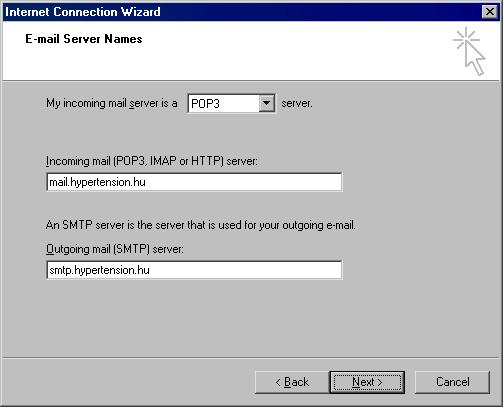Click the "Outgoing mail (SMTP) server" label
Viewport: 503px width, 407px height.
pos(115,249)
